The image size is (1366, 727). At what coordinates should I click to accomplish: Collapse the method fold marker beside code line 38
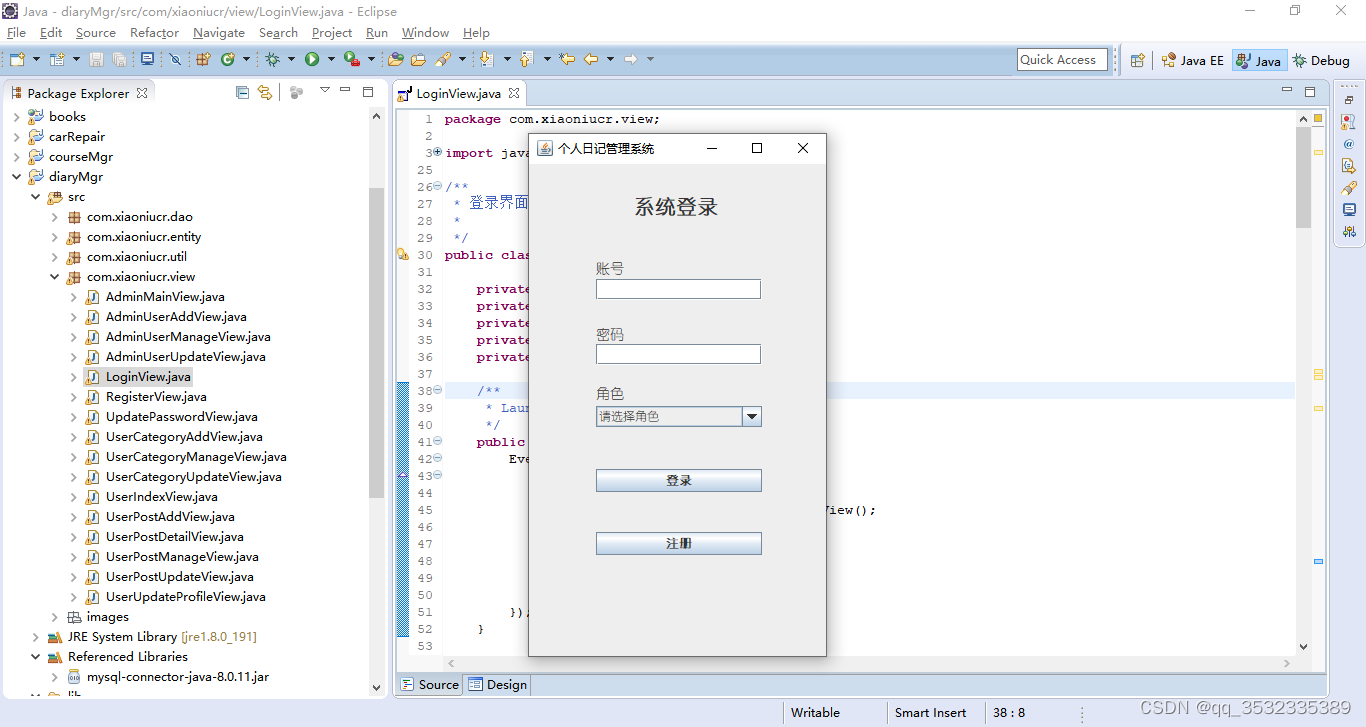tap(438, 391)
